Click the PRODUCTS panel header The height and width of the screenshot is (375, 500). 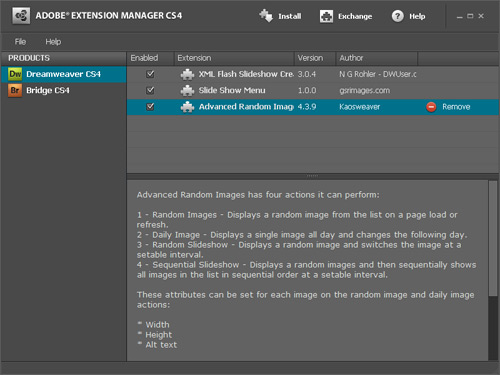pos(63,58)
